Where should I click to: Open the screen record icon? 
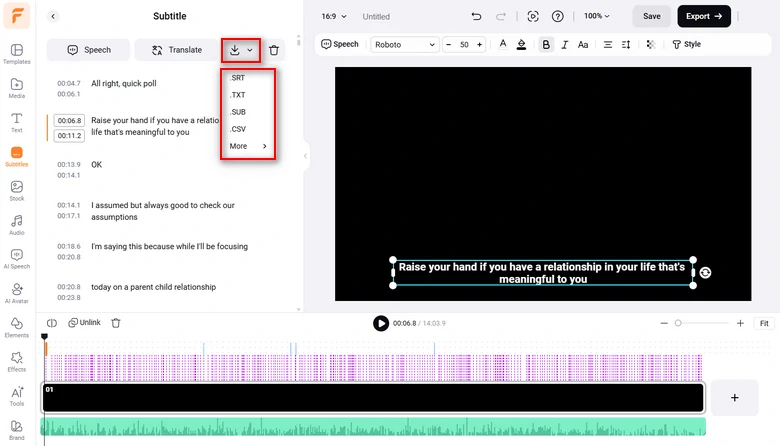tap(533, 16)
